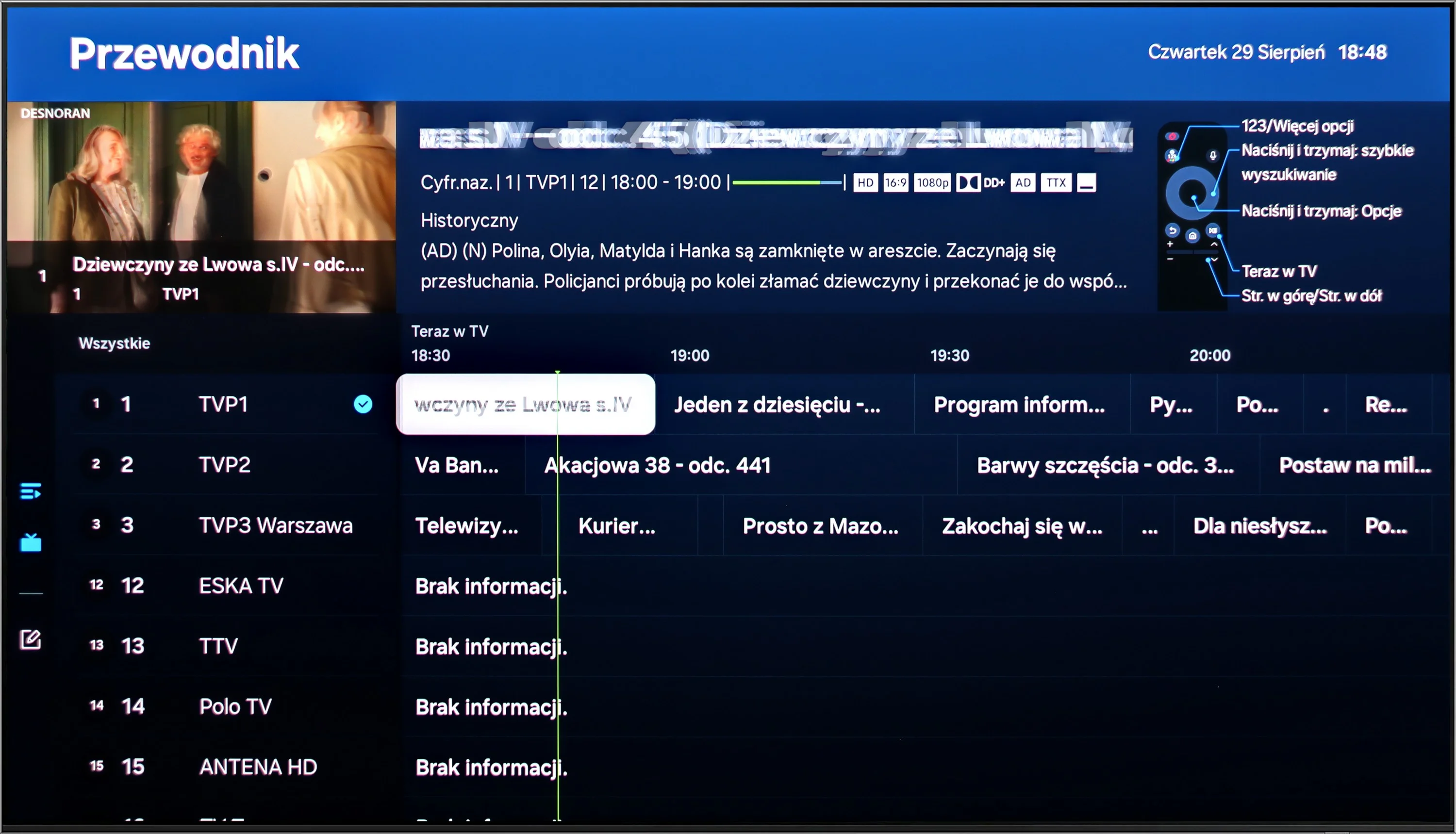
Task: Click the TTX teletext badge
Action: 1056,183
